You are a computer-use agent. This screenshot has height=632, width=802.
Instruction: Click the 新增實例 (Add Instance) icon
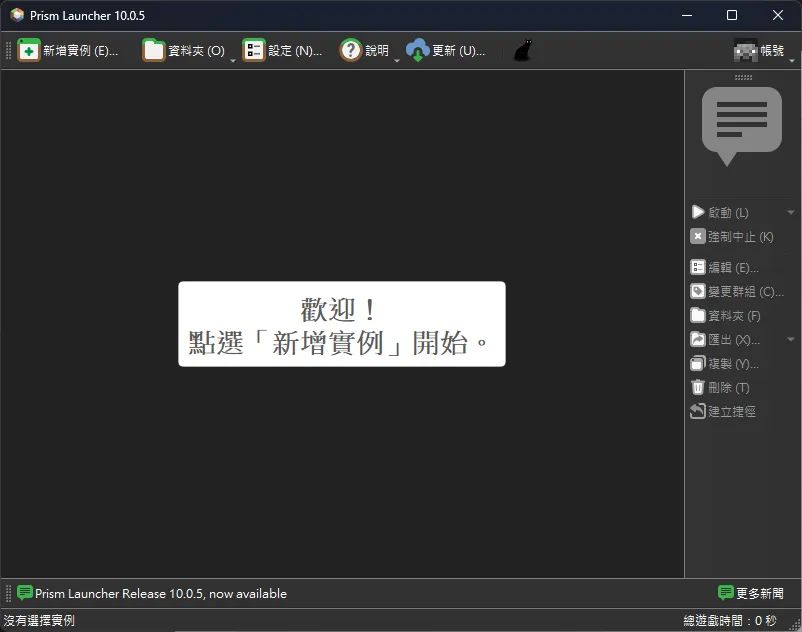pyautogui.click(x=28, y=49)
